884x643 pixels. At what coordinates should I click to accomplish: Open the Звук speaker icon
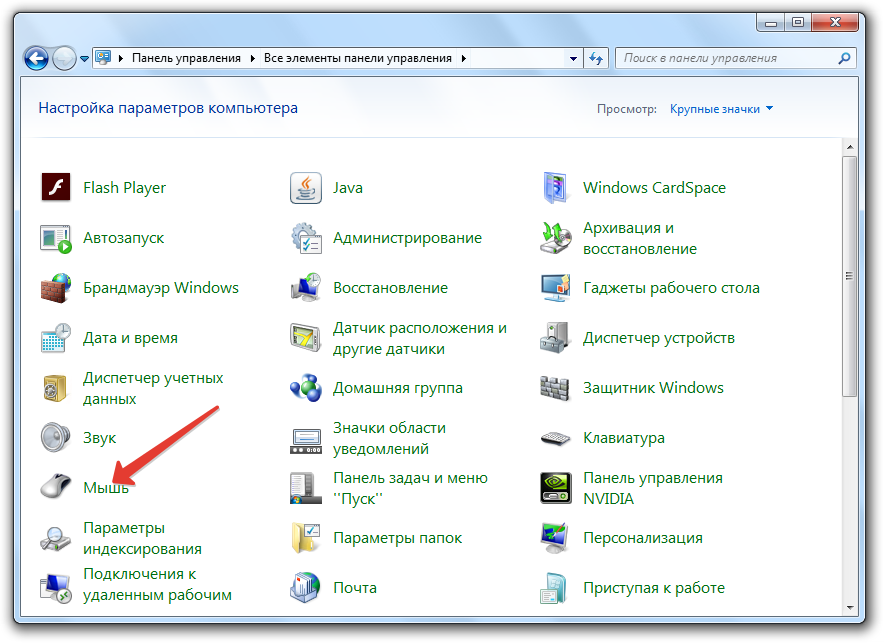coord(56,438)
